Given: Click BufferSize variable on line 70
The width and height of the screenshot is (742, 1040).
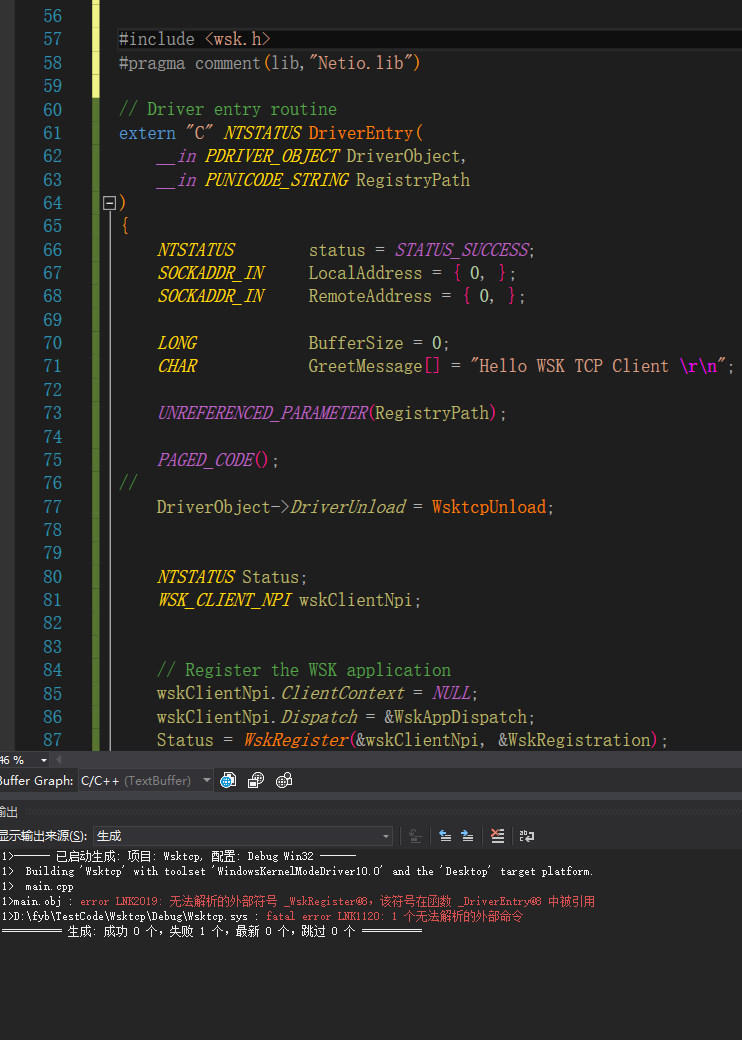Looking at the screenshot, I should pyautogui.click(x=355, y=343).
